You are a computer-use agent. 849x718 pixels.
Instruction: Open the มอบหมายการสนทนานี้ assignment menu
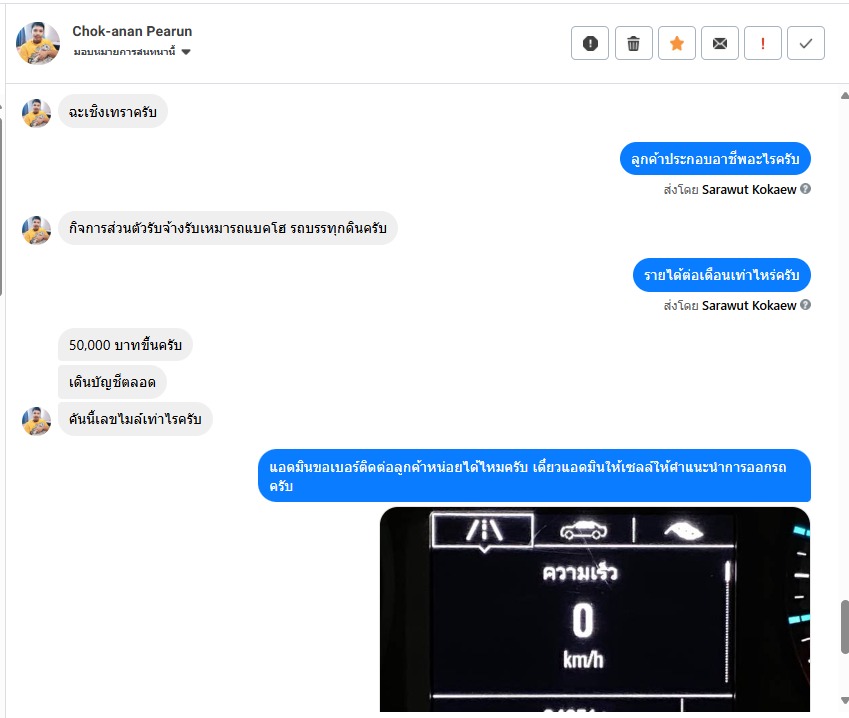coord(132,52)
